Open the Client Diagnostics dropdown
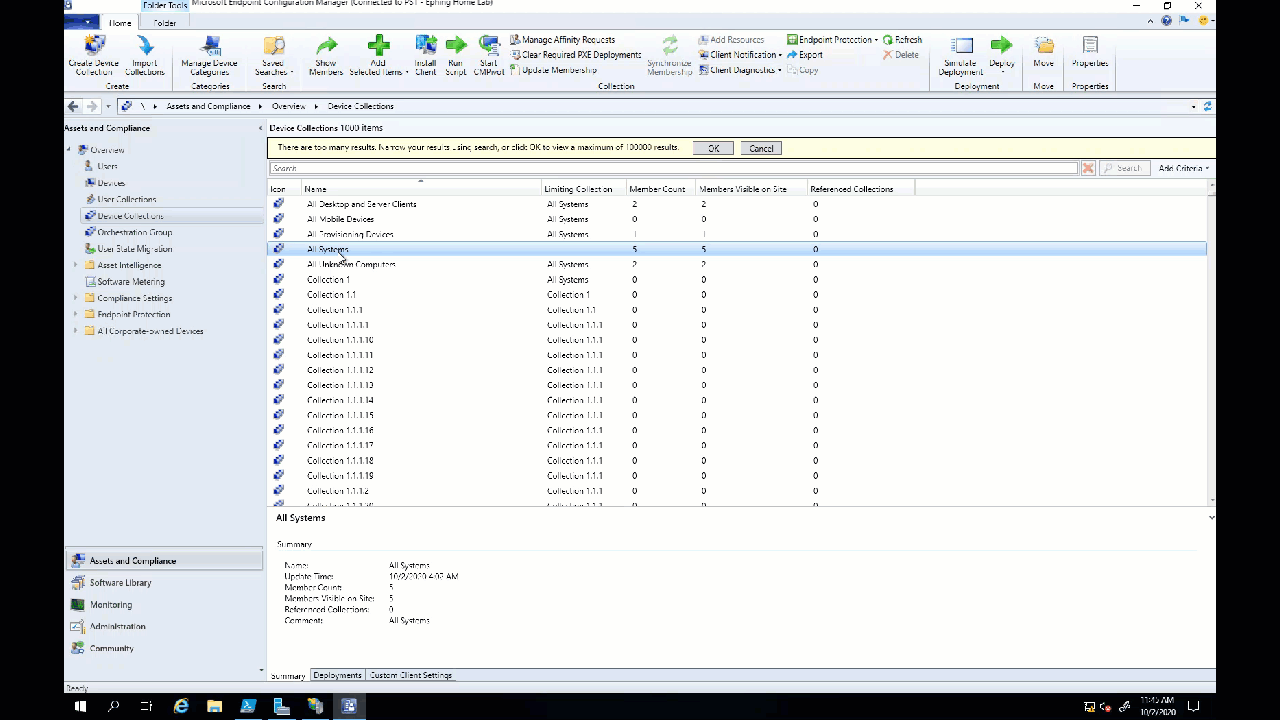Screen dimensions: 1280x720 click(x=741, y=70)
